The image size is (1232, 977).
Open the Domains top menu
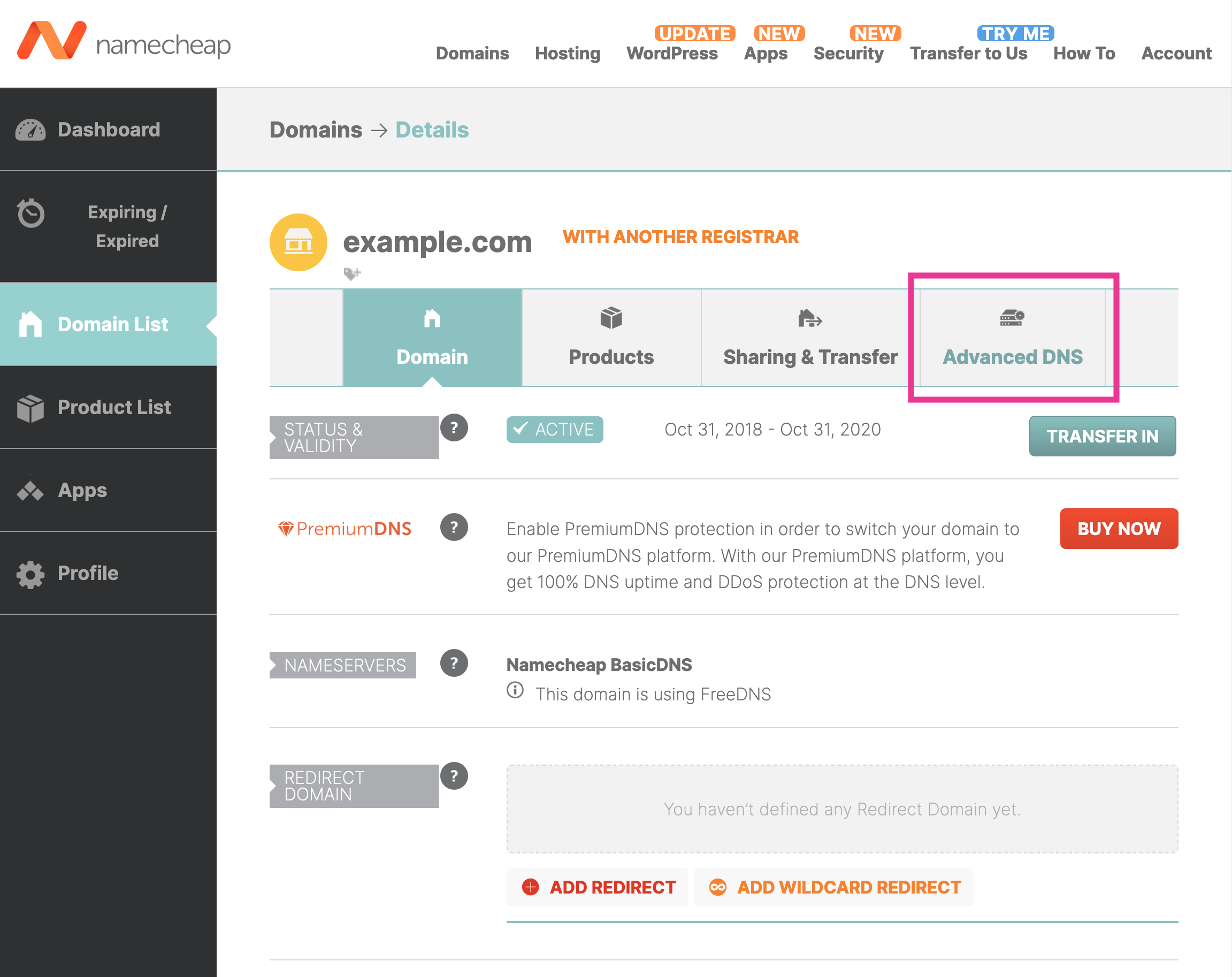(x=472, y=53)
